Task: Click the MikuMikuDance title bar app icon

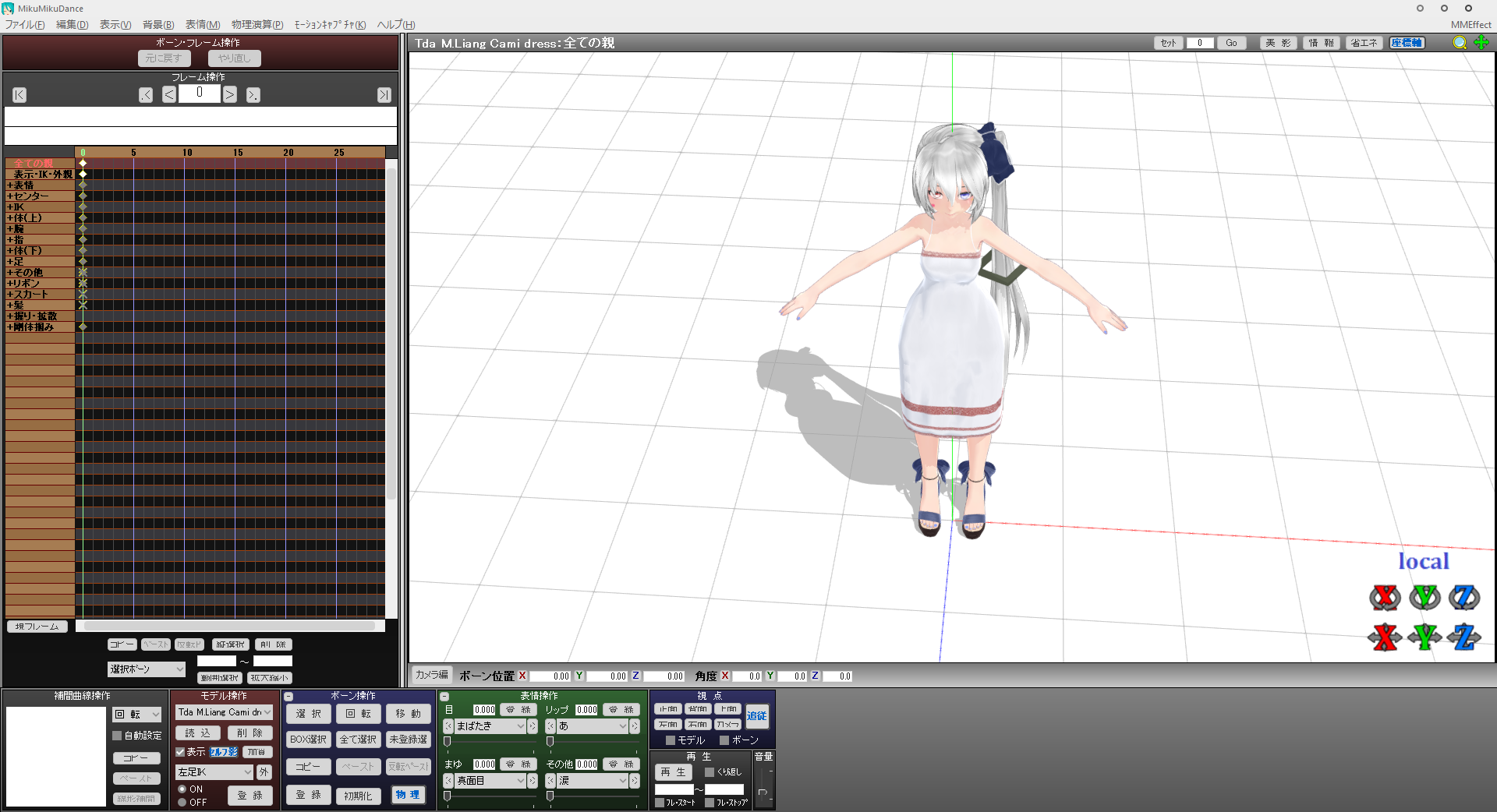Action: tap(8, 9)
